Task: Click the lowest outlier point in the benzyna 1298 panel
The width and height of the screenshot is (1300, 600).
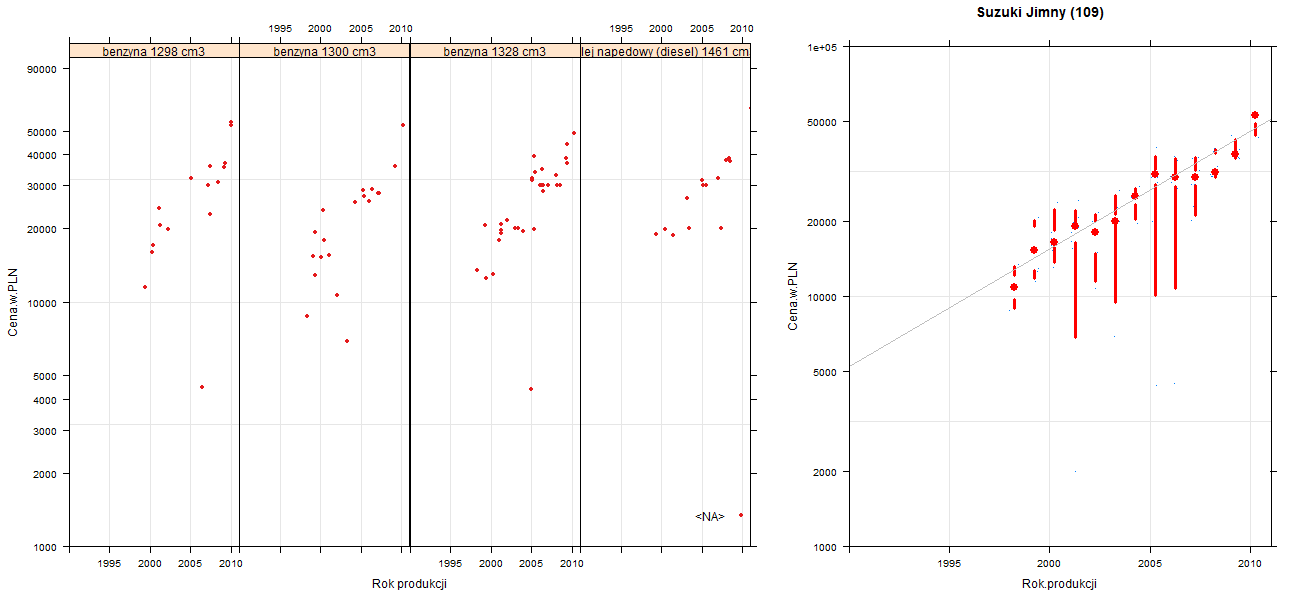Action: pyautogui.click(x=202, y=387)
